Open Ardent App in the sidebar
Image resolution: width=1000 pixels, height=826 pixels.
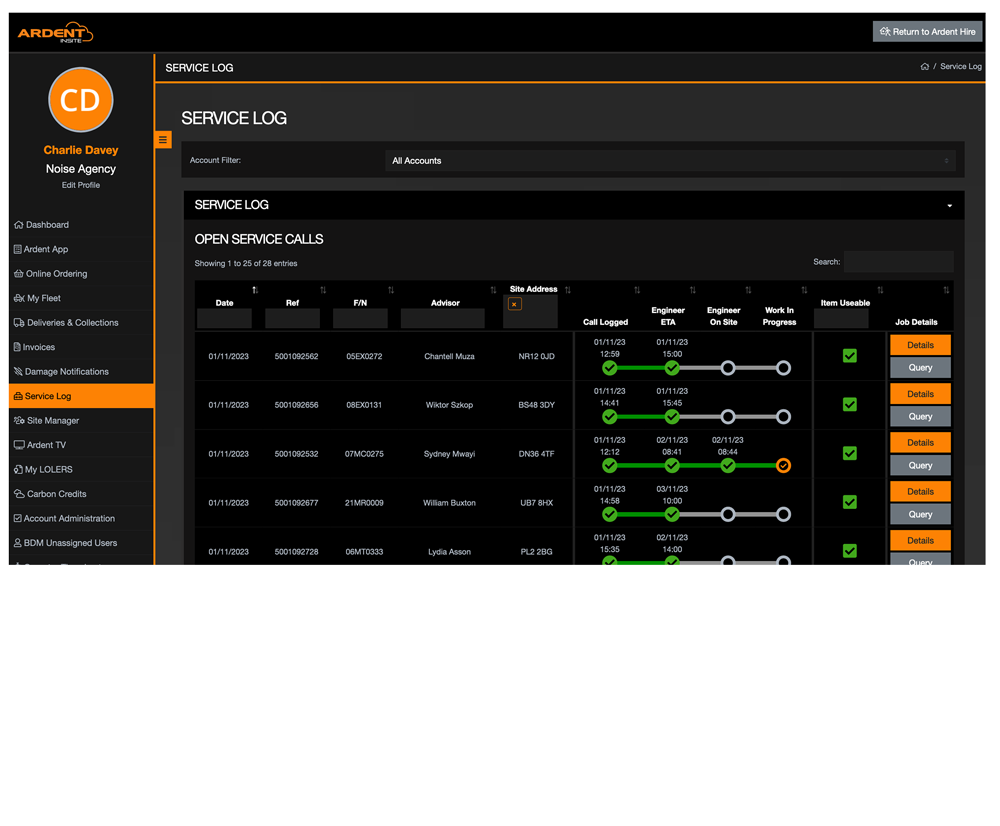[81, 249]
